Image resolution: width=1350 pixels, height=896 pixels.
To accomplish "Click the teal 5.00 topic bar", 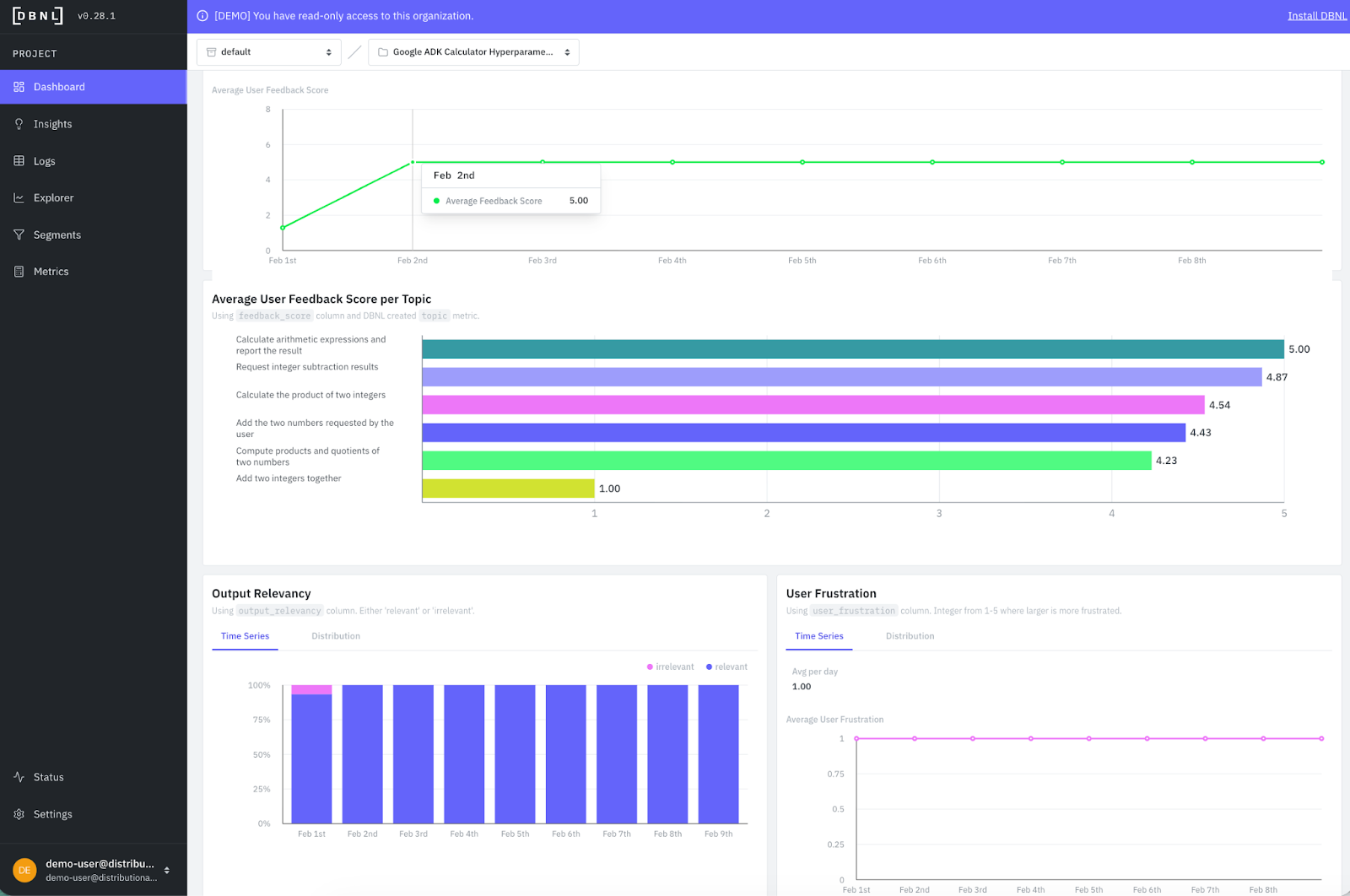I will click(x=853, y=349).
